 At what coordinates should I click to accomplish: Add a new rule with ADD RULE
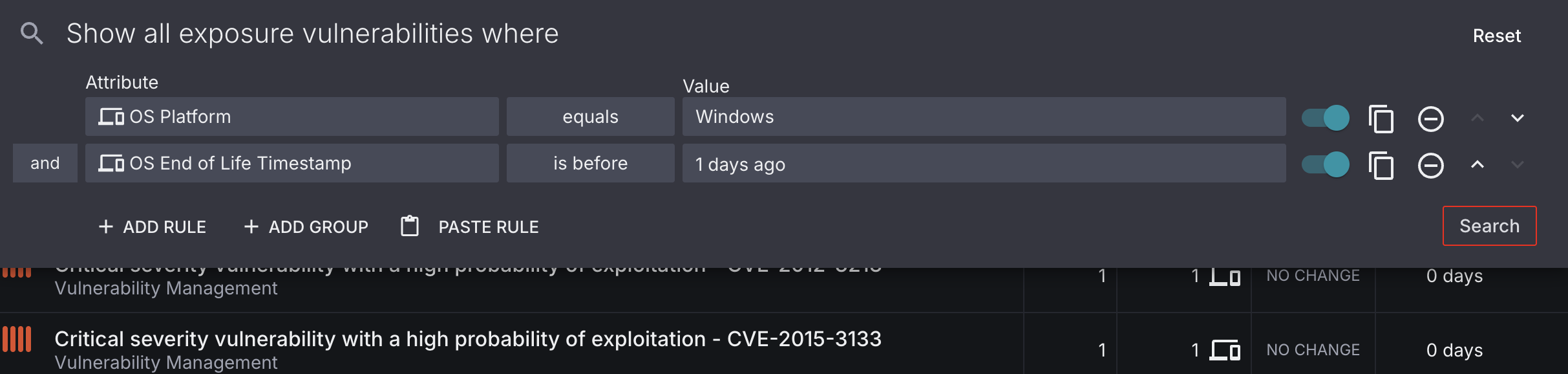(x=153, y=226)
